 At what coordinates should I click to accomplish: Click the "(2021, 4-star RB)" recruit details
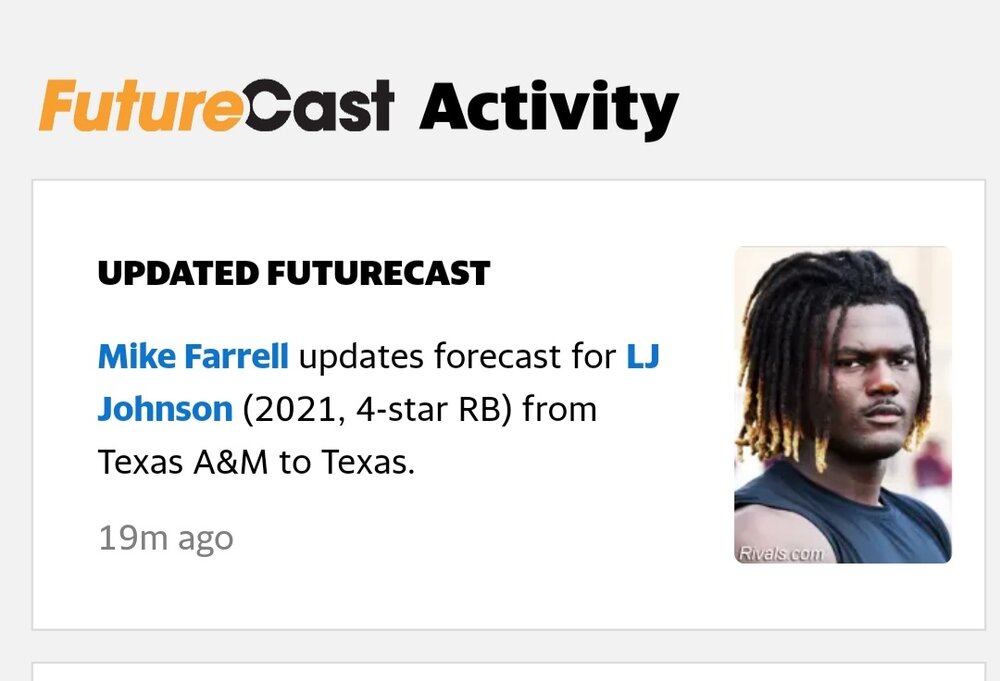tap(376, 408)
